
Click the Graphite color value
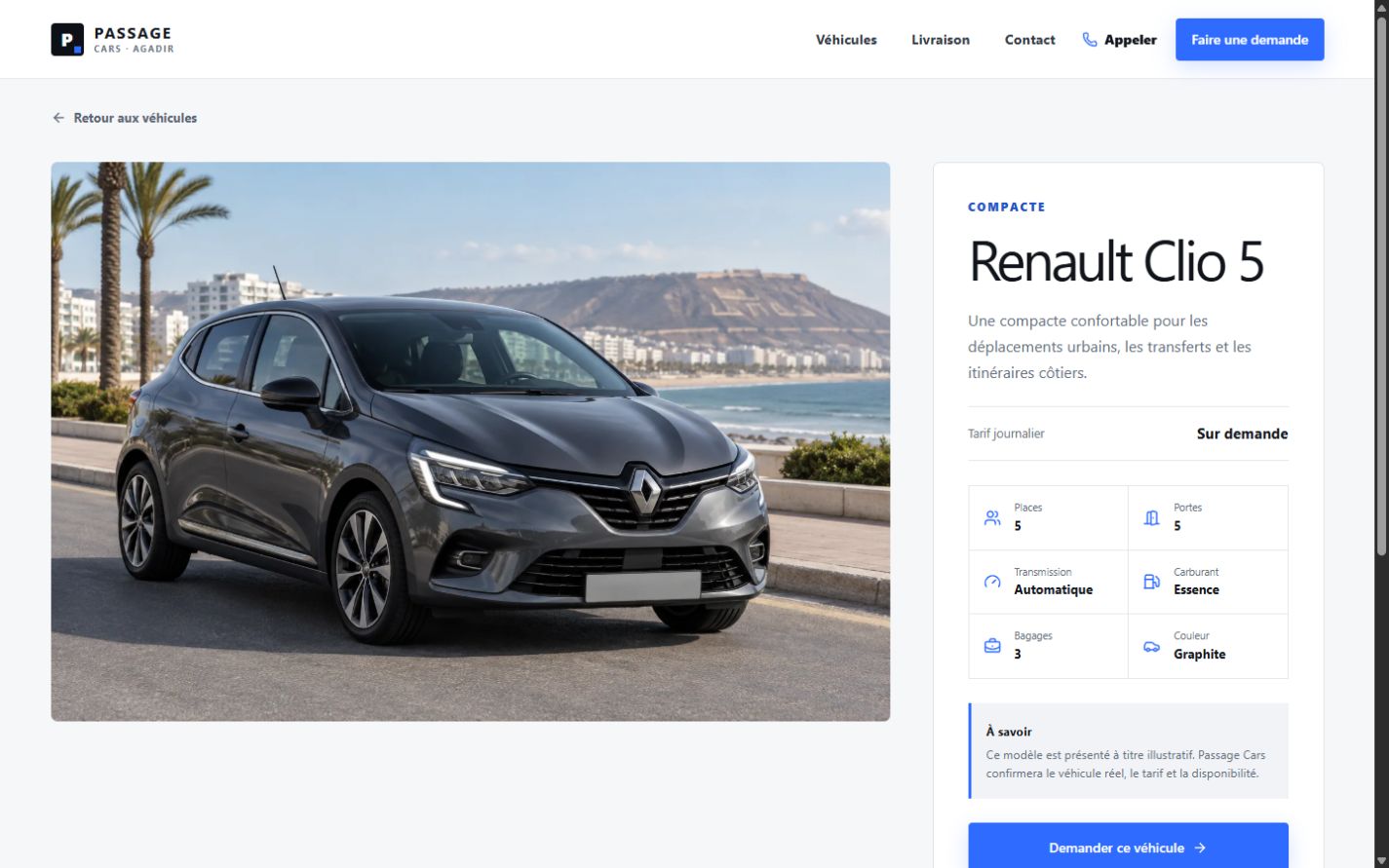1199,654
